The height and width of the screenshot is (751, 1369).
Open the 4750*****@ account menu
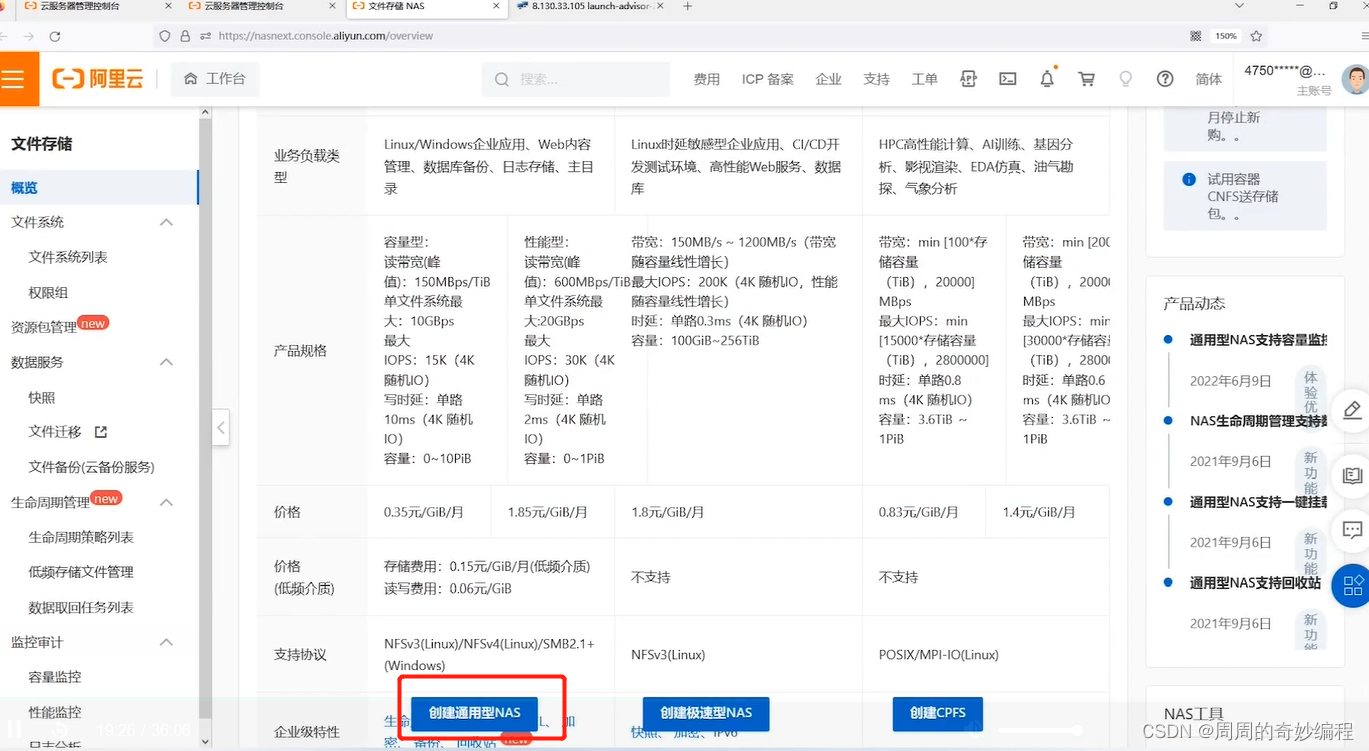point(1285,71)
